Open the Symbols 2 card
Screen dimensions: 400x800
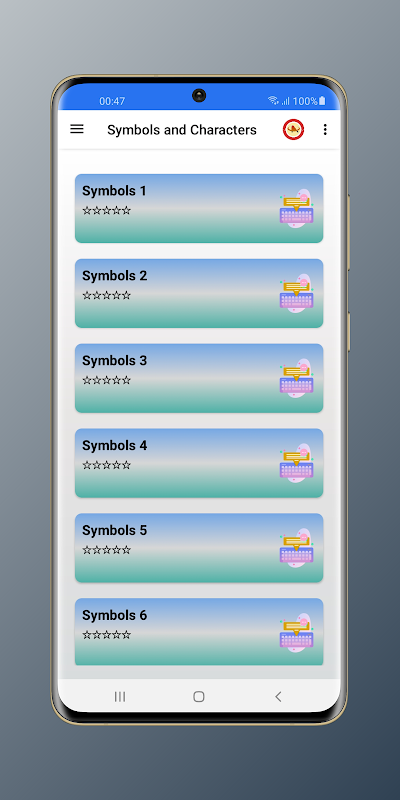click(x=199, y=293)
